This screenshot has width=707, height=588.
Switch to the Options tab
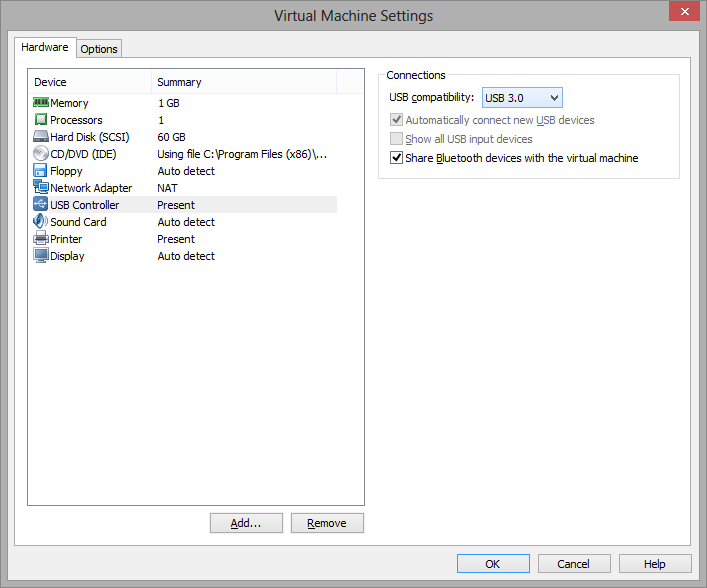pos(99,49)
